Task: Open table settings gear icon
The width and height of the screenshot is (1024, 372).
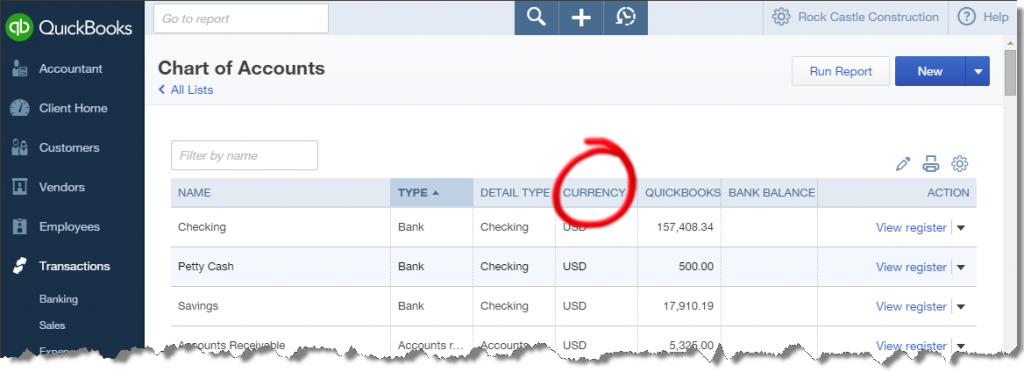Action: (x=959, y=164)
